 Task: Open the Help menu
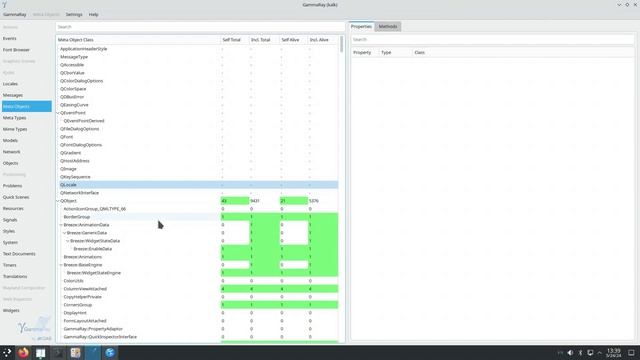coord(93,14)
